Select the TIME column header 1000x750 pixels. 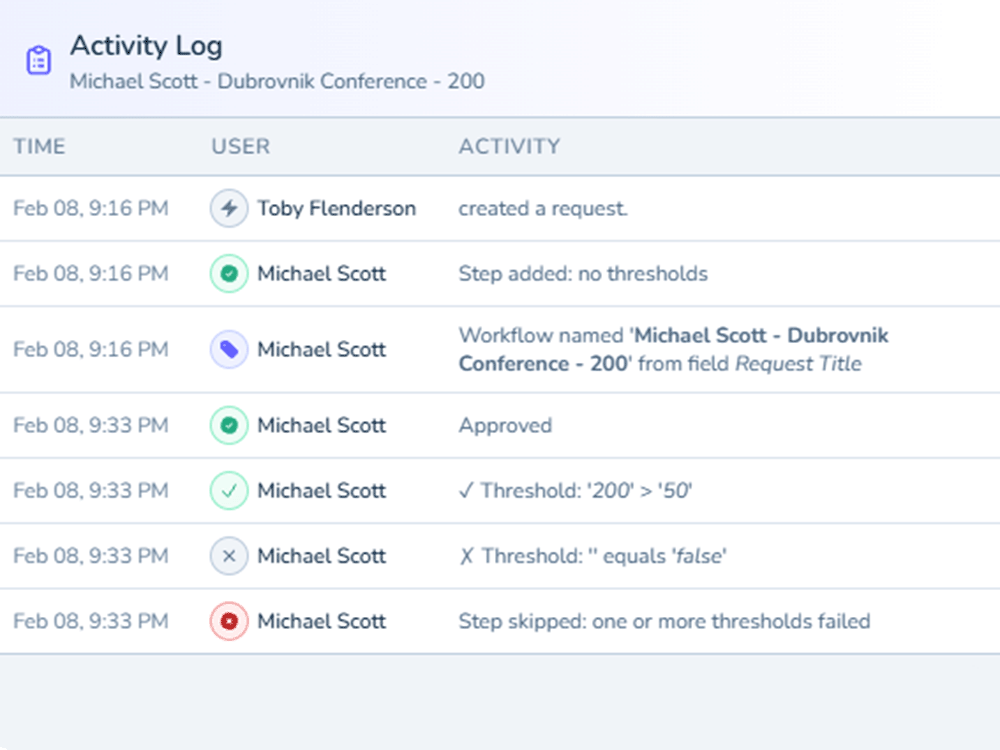[x=40, y=146]
